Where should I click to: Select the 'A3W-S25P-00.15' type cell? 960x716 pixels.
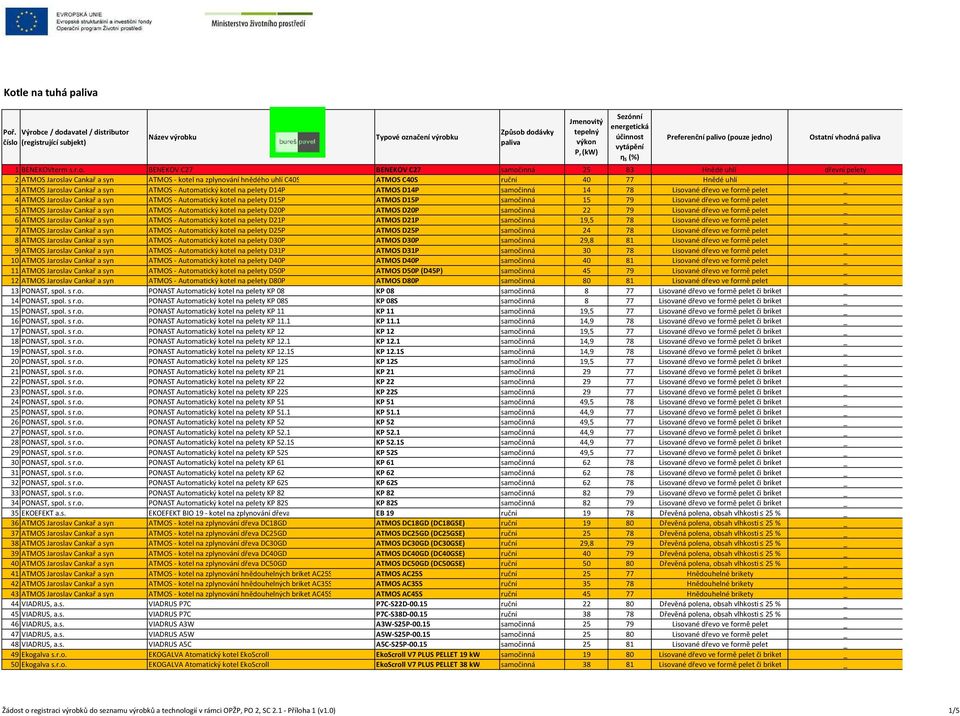(437, 624)
